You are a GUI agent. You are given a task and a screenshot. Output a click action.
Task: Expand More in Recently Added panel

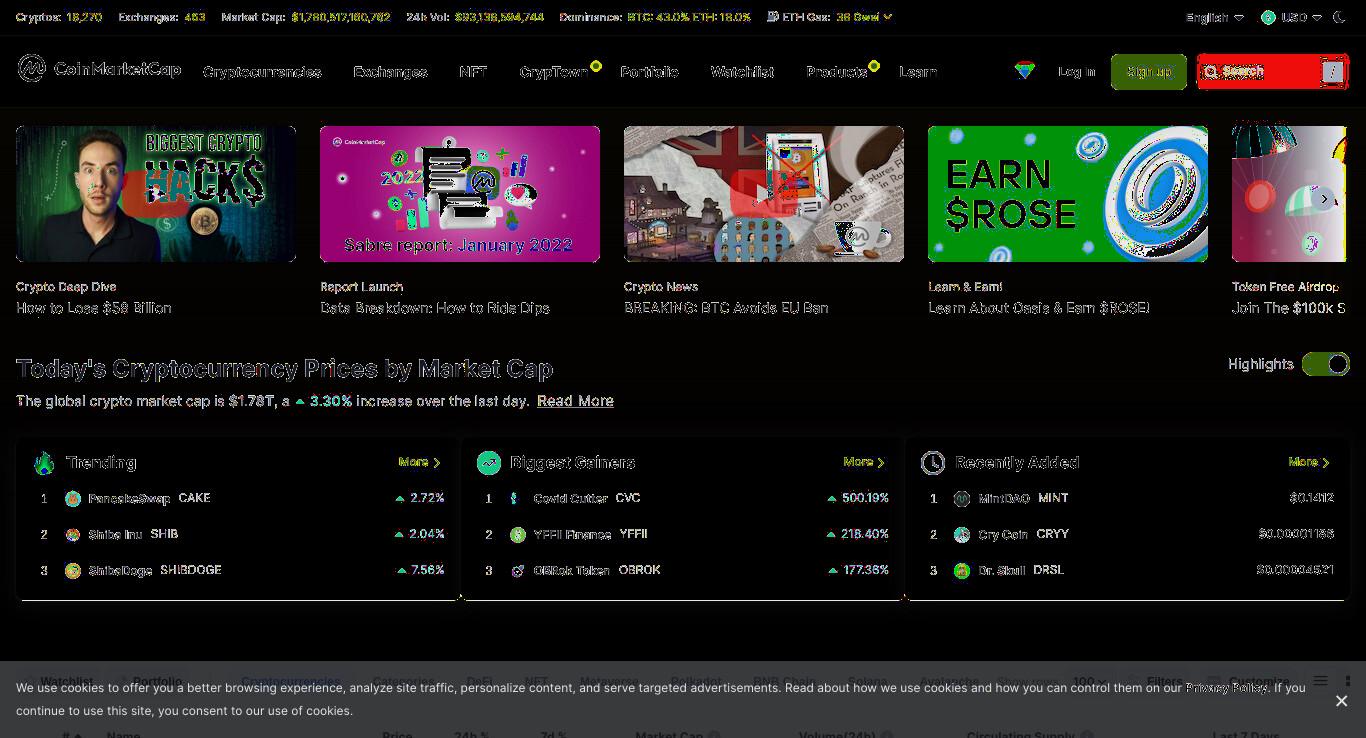[1309, 462]
